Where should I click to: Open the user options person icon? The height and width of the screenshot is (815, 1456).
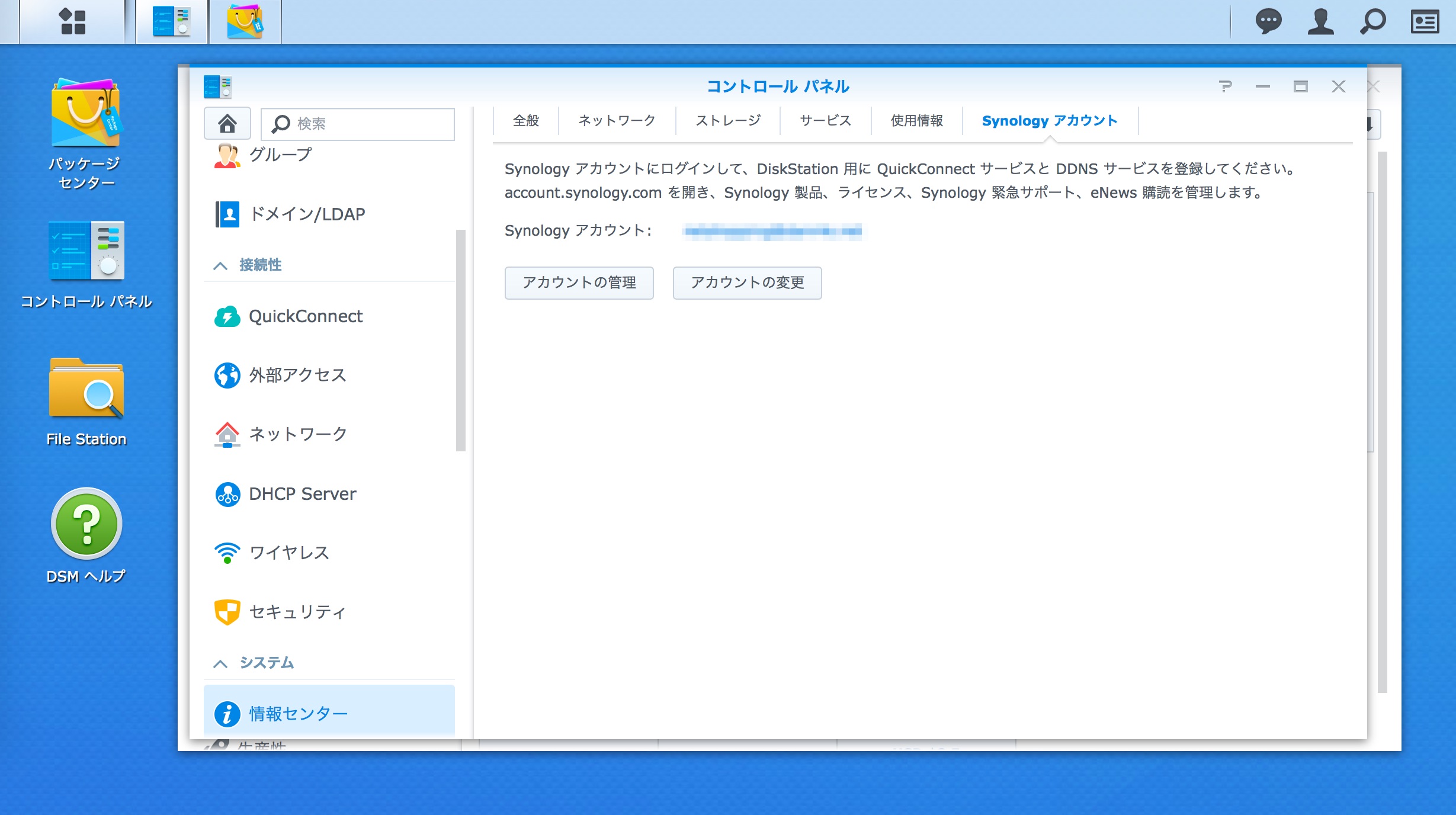1320,22
